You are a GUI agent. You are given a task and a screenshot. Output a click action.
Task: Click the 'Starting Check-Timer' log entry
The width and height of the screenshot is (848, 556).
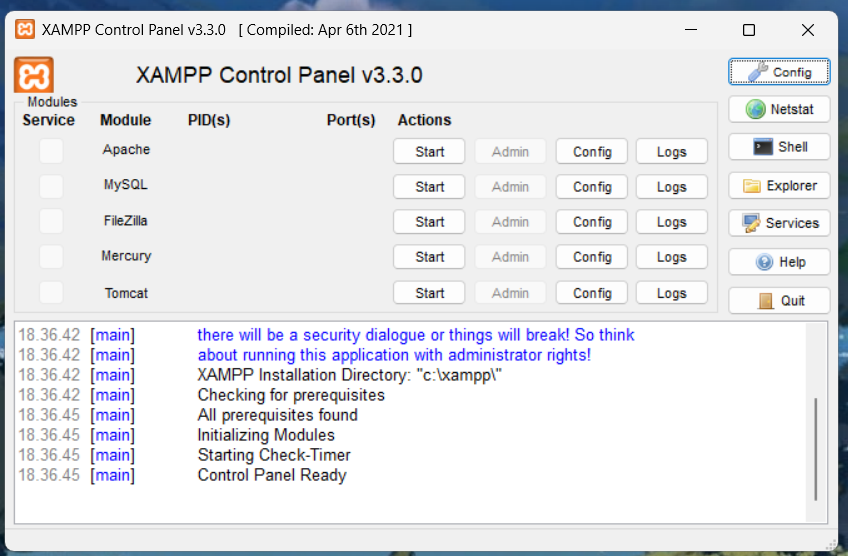pyautogui.click(x=274, y=455)
